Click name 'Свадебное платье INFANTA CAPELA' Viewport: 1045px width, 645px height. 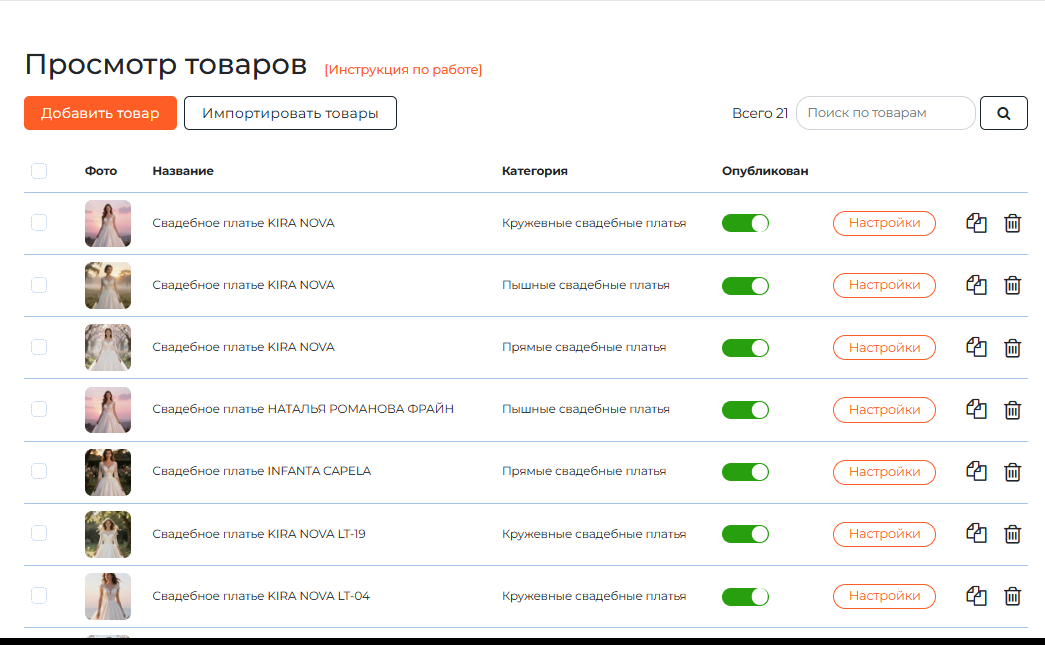tap(261, 471)
